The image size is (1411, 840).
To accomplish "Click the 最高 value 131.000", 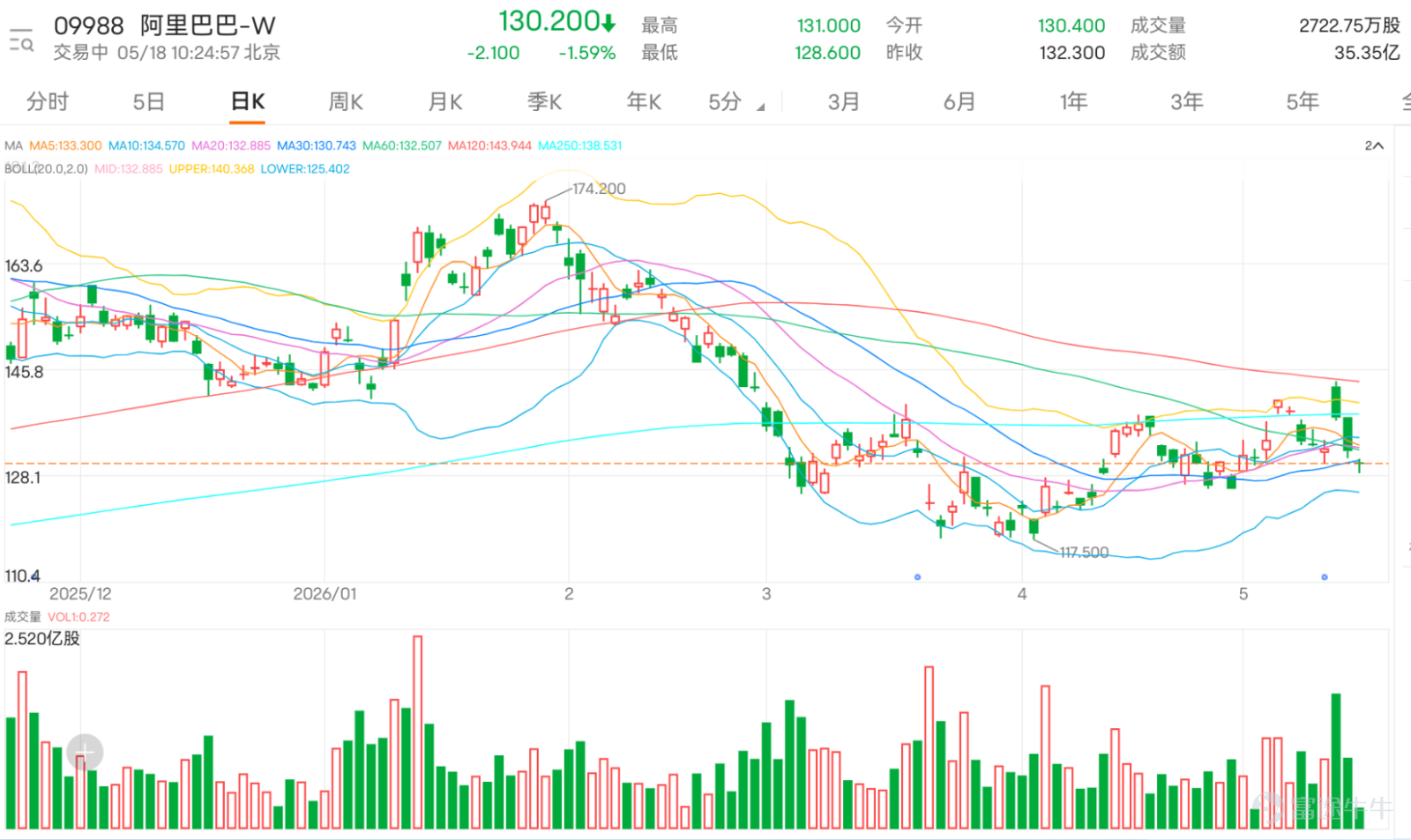I will [x=828, y=26].
